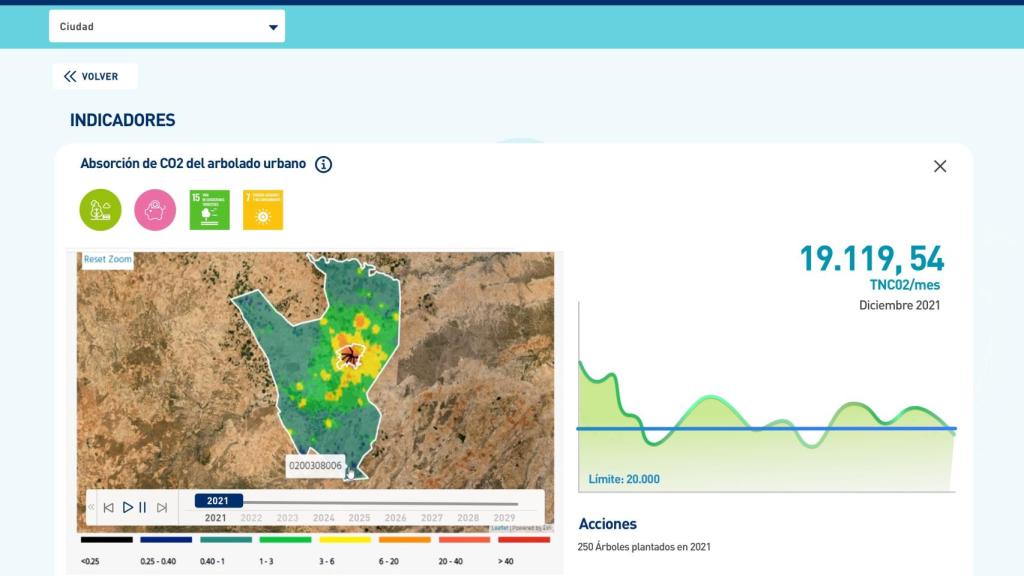Click the info icon beside the indicator title

pos(323,164)
